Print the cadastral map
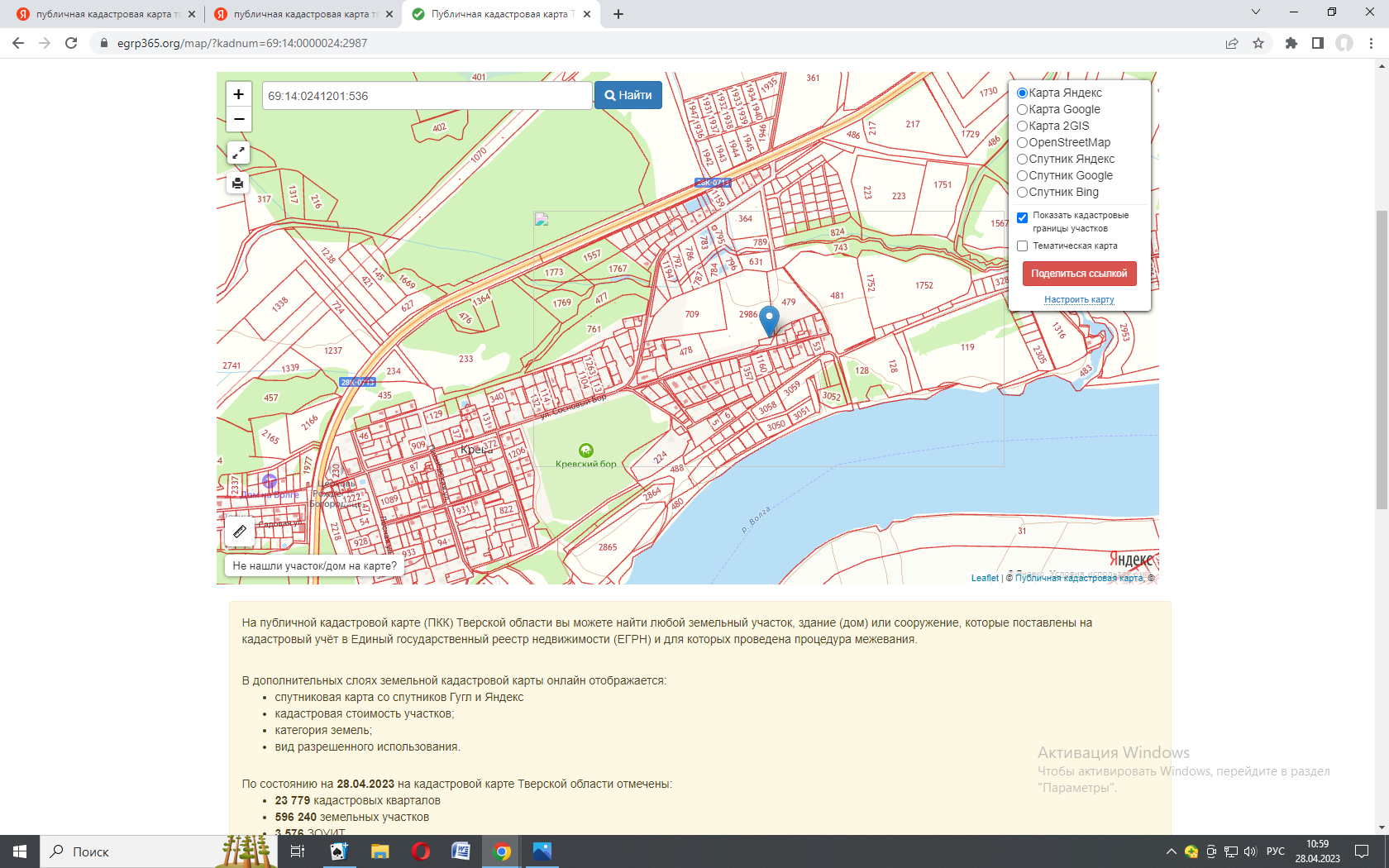The image size is (1389, 868). (238, 183)
